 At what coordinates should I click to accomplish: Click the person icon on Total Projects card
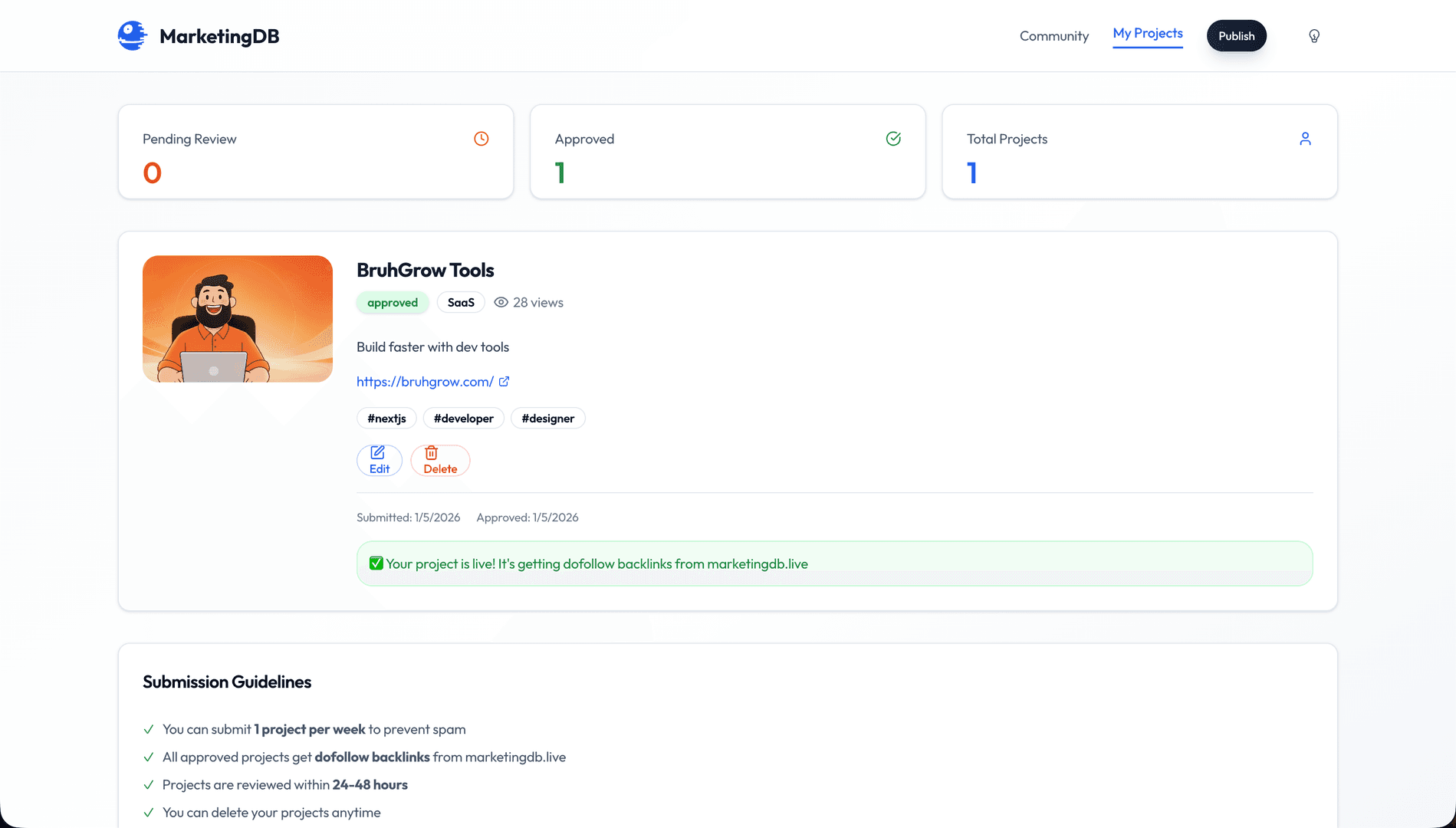point(1306,139)
